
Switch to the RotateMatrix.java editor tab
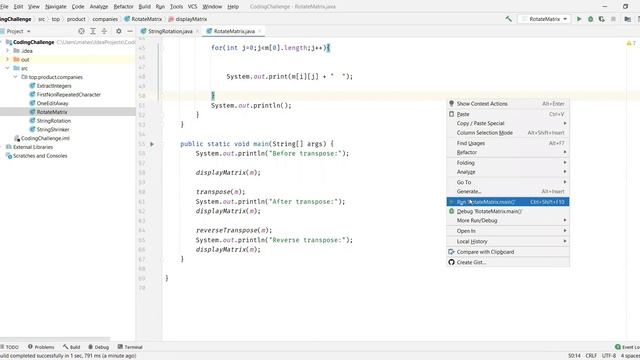(233, 31)
